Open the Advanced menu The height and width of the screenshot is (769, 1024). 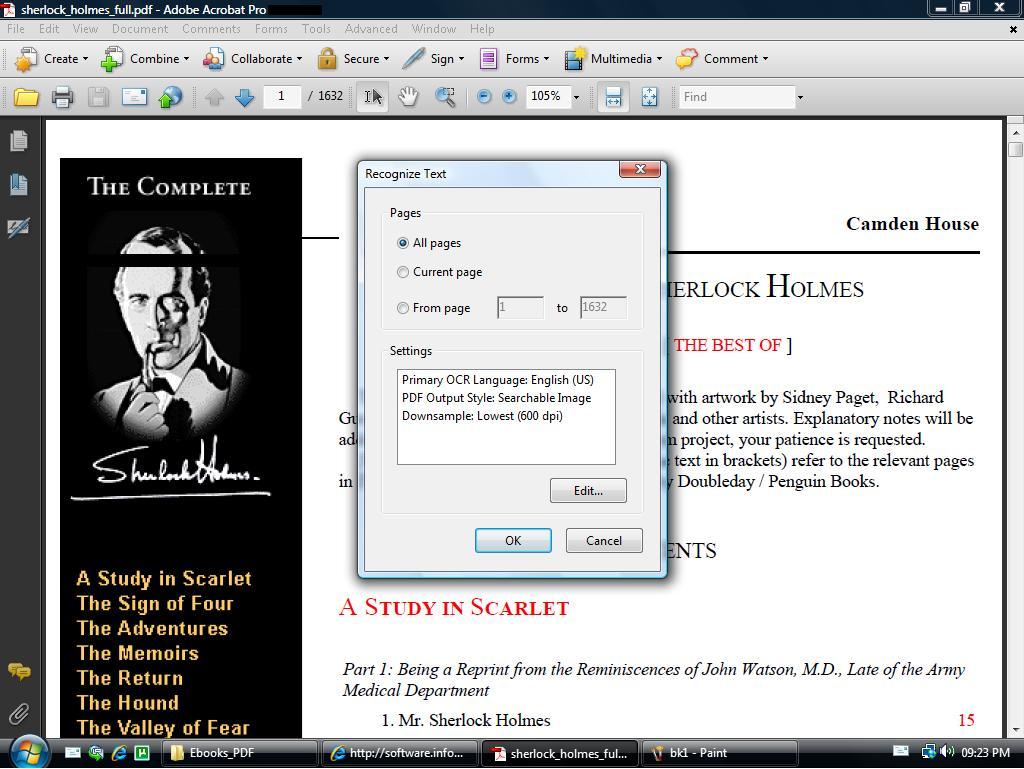pyautogui.click(x=370, y=29)
